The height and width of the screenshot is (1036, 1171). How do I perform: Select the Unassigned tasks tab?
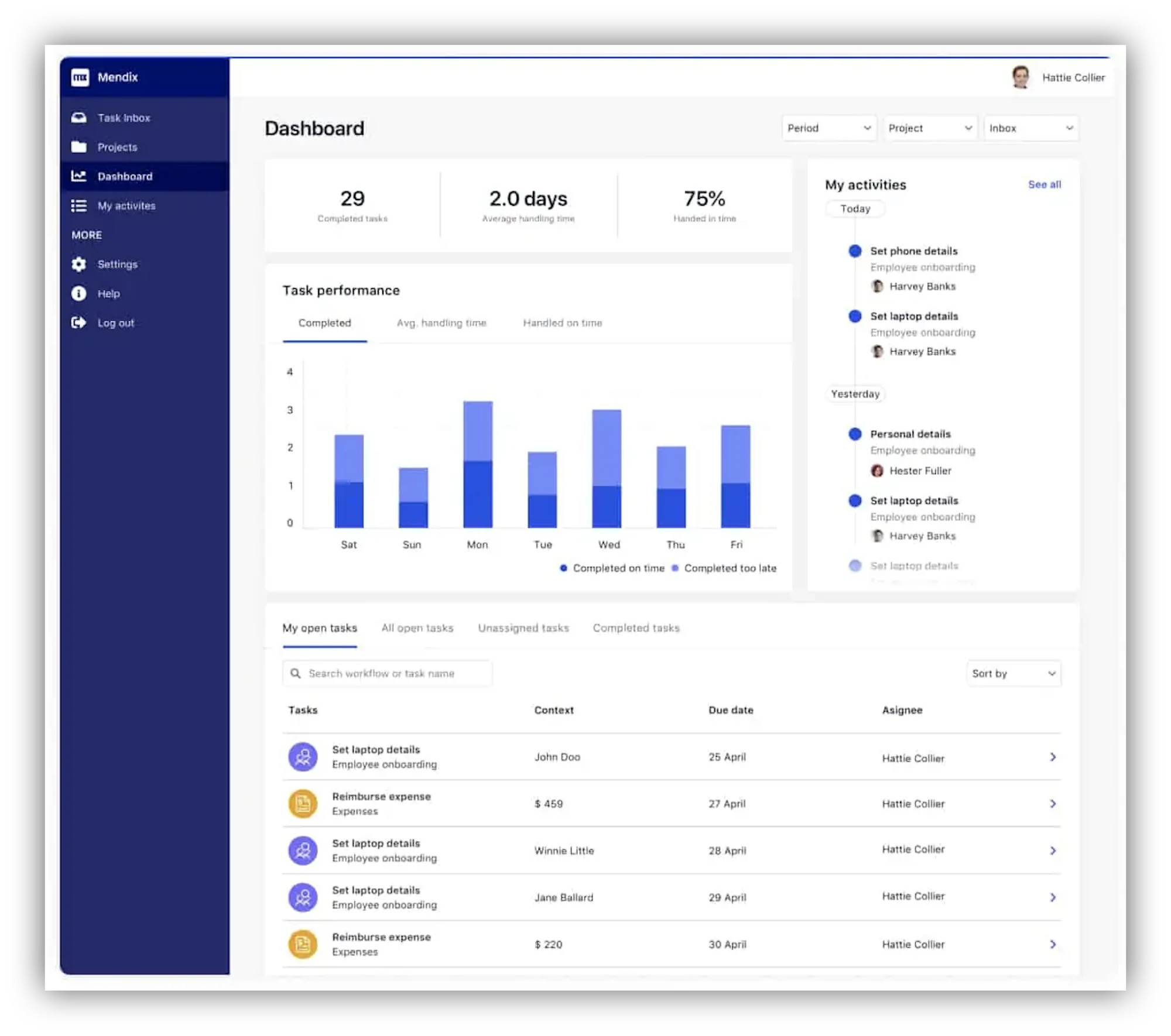click(x=523, y=628)
